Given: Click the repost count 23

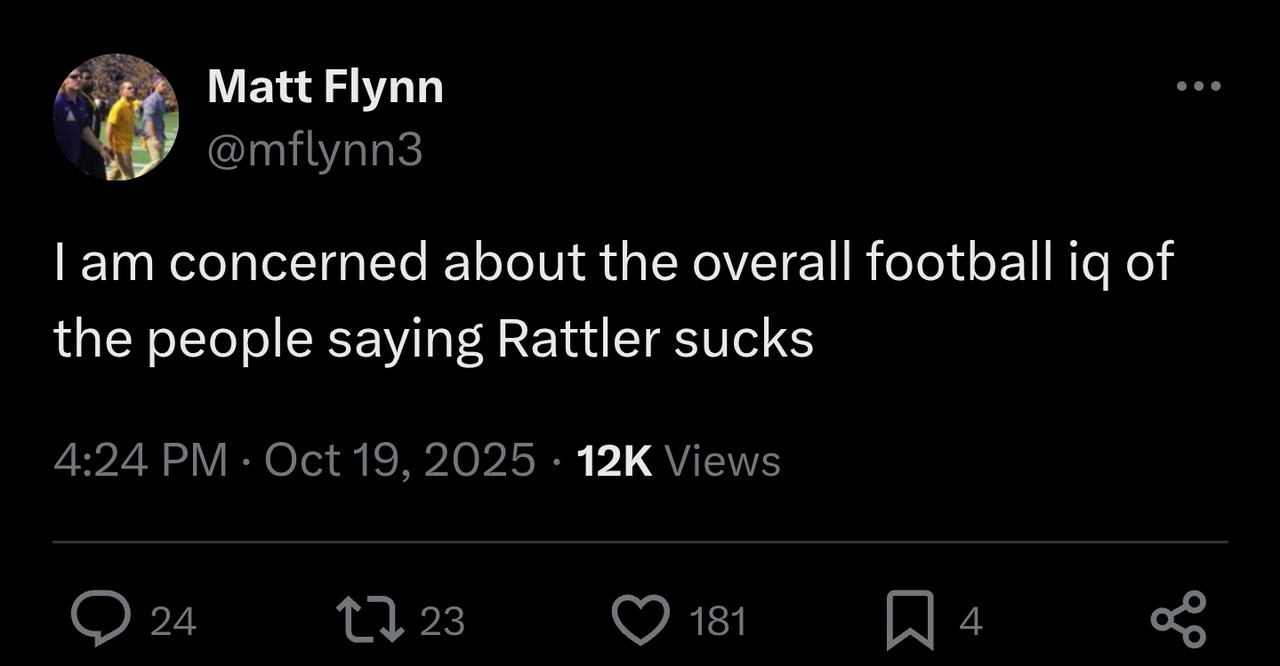Looking at the screenshot, I should 442,622.
